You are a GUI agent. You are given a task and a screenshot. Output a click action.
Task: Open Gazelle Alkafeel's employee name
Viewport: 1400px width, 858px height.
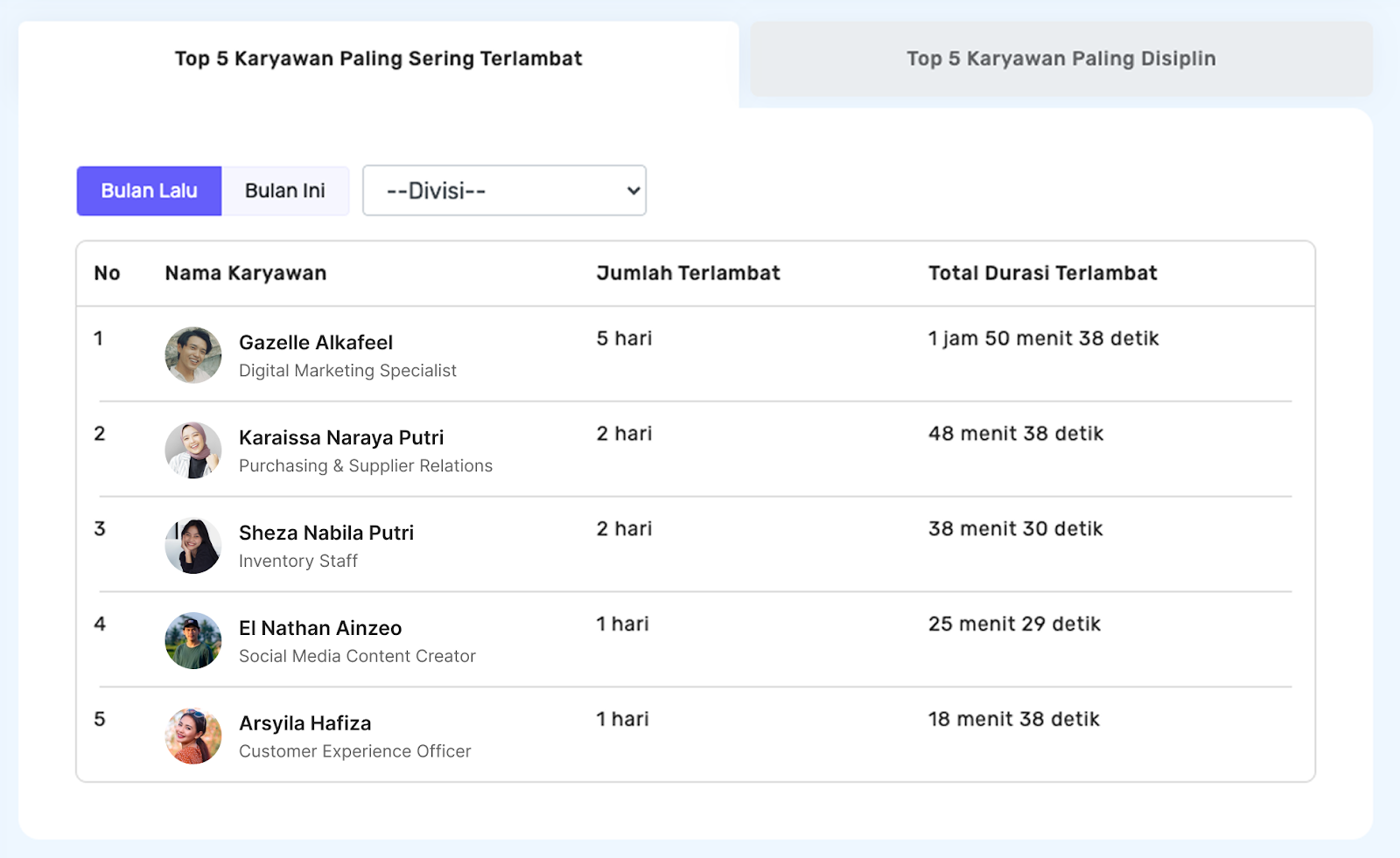(x=316, y=343)
